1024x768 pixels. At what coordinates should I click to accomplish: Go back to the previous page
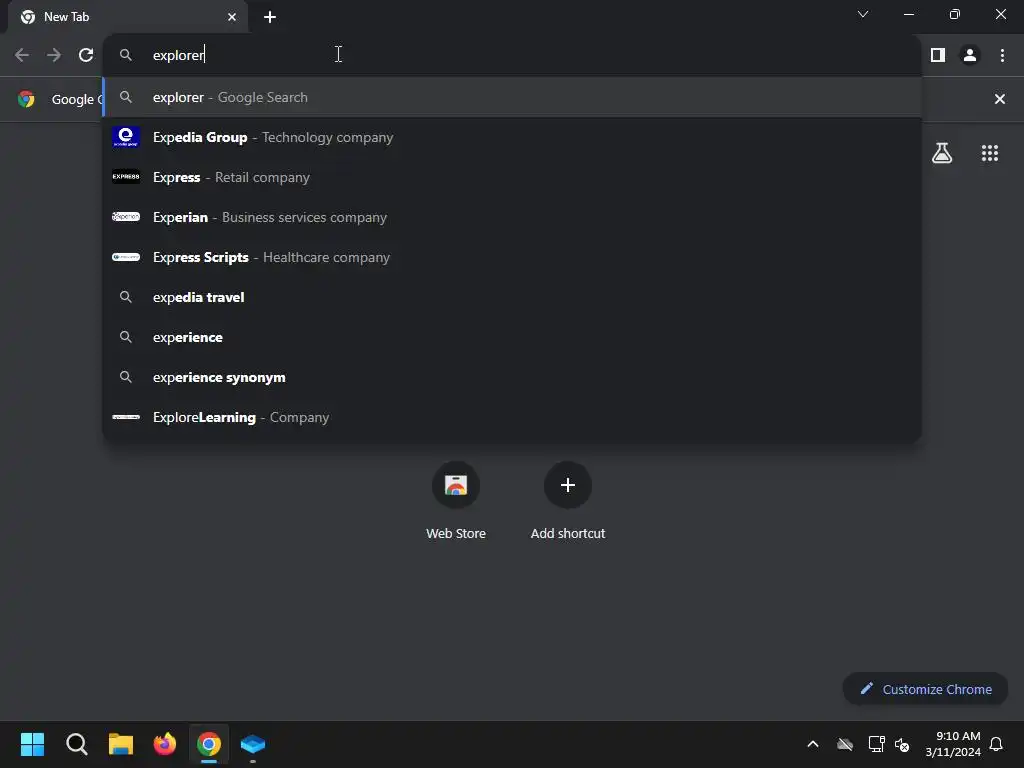tap(22, 55)
